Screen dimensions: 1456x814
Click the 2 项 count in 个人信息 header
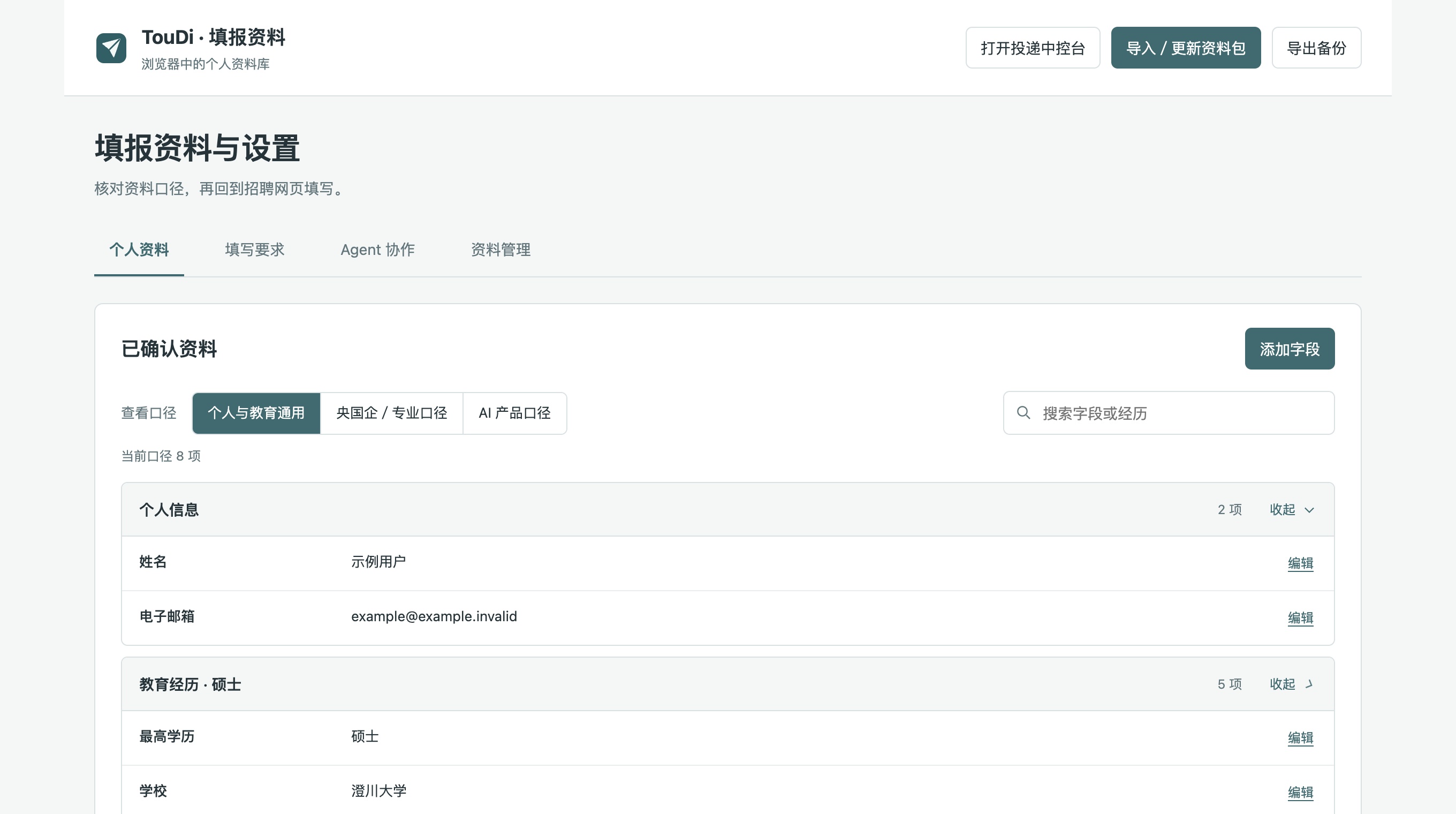pyautogui.click(x=1230, y=510)
